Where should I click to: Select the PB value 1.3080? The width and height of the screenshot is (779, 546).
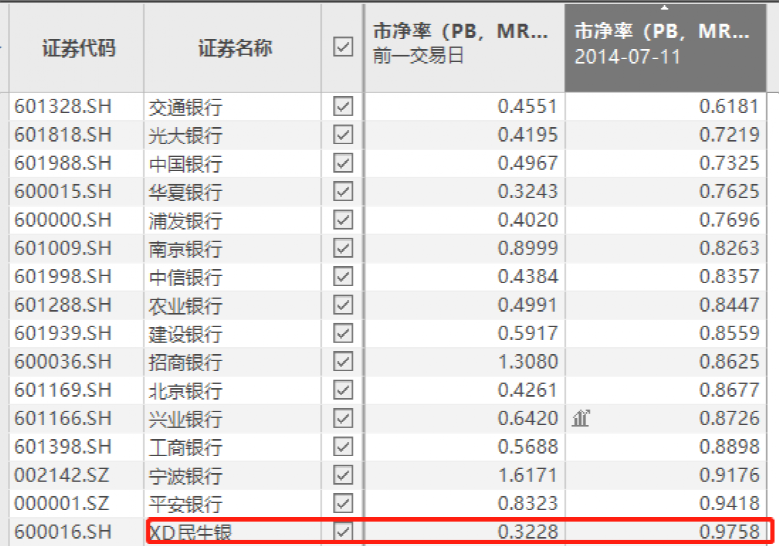(x=528, y=361)
